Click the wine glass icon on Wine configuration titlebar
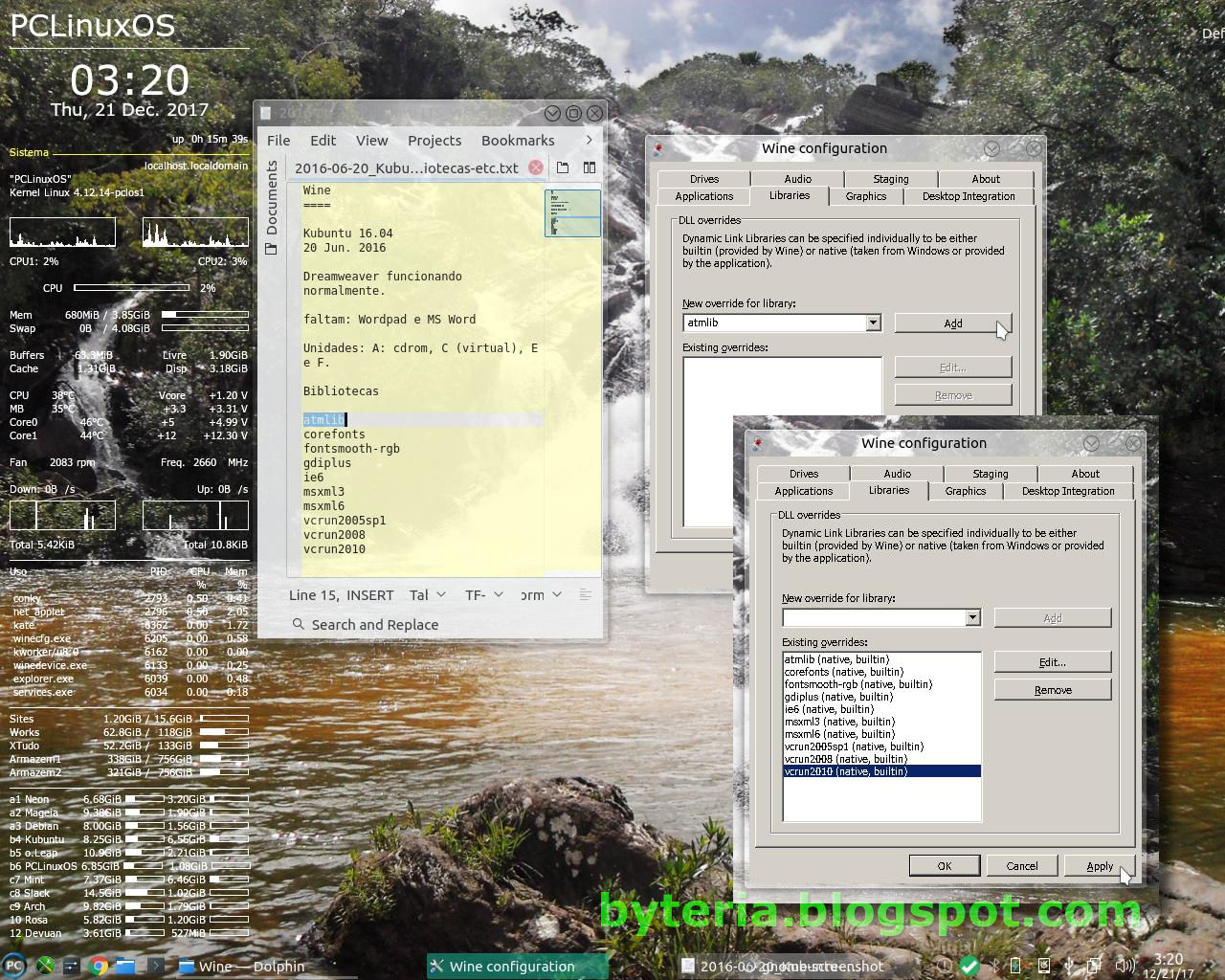Viewport: 1225px width, 980px height. 756,443
